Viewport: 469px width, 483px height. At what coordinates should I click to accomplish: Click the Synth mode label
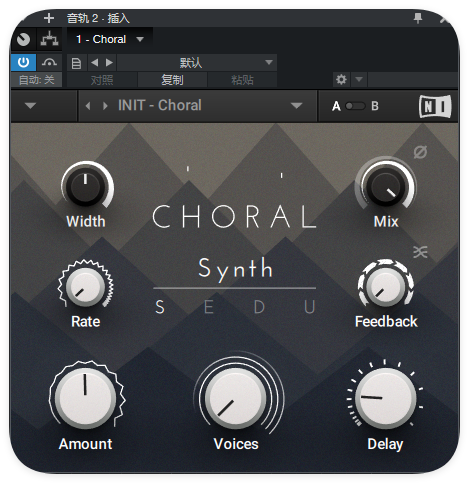coord(236,269)
